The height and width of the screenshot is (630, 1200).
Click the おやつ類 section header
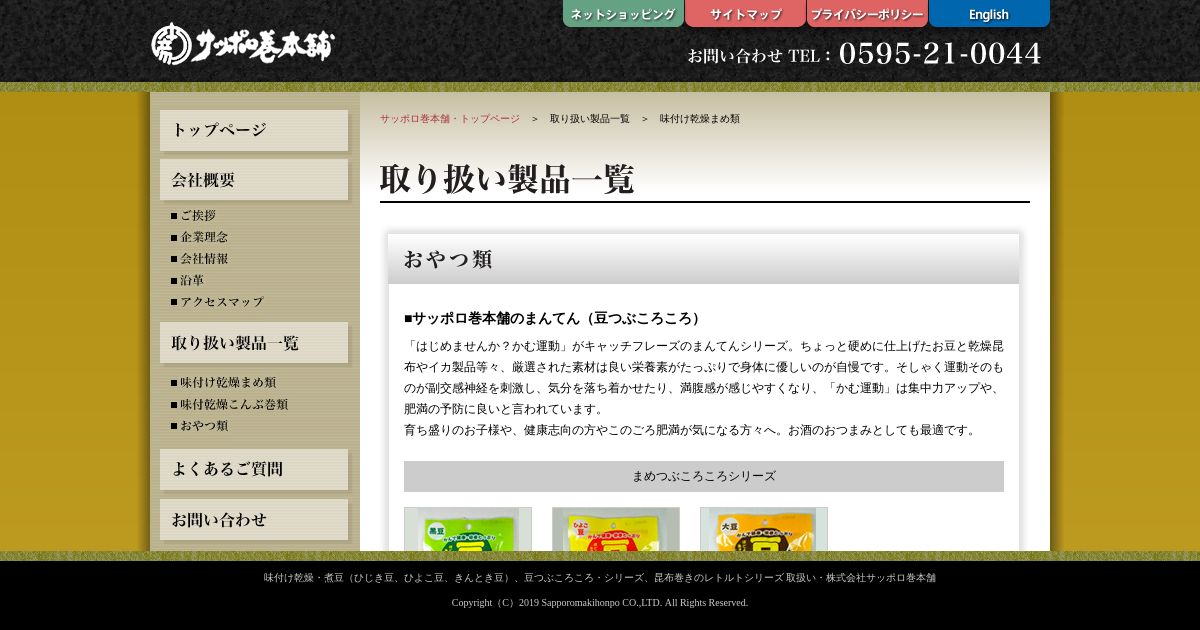click(x=704, y=259)
